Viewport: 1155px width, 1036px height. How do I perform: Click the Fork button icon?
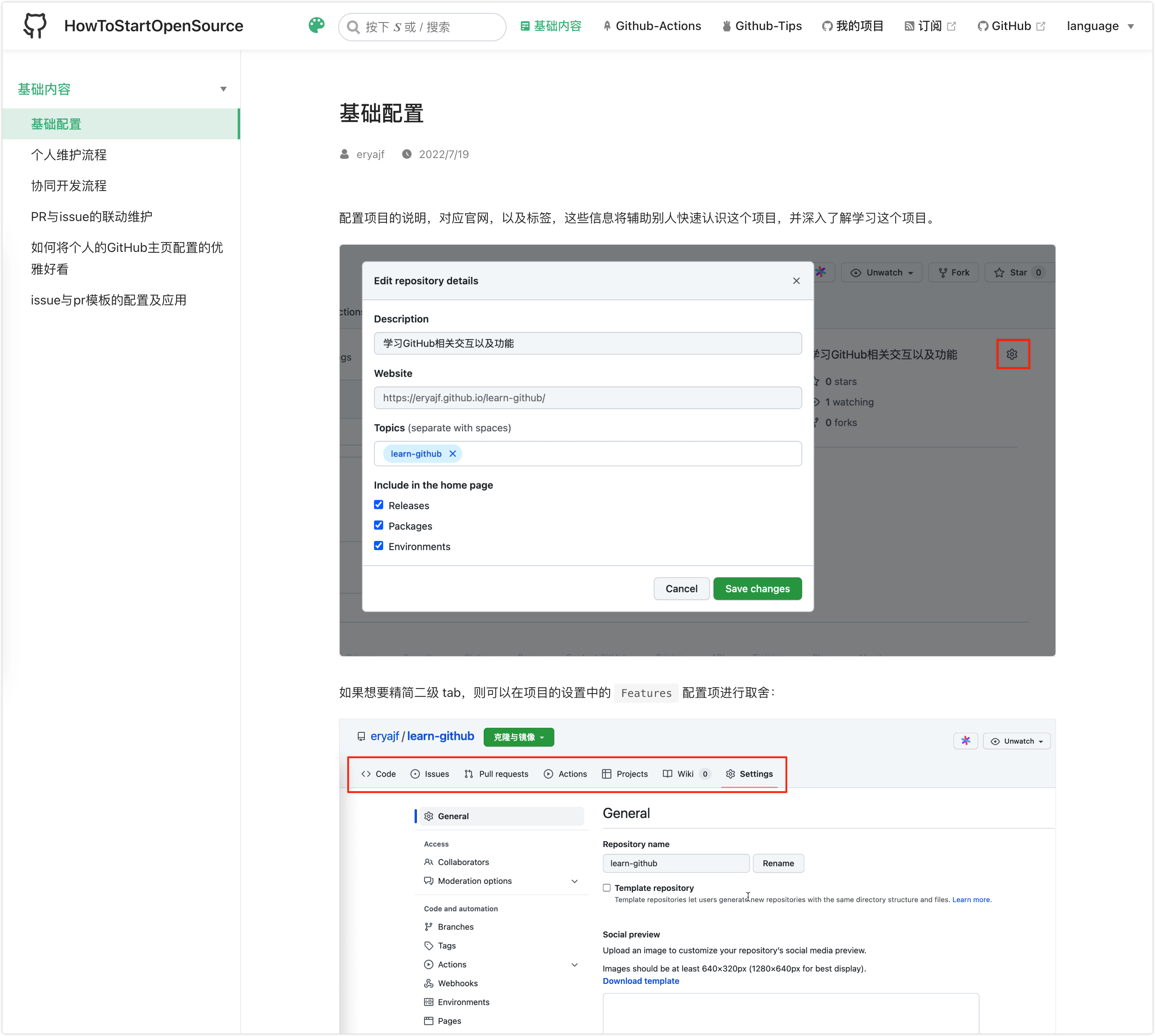pyautogui.click(x=943, y=273)
